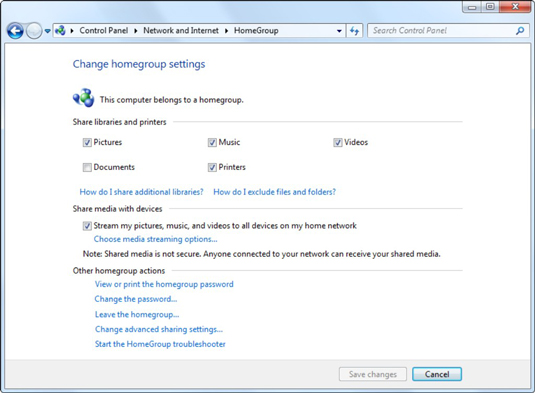Screen dimensions: 535x393
Task: Uncheck the Videos checkbox
Action: pos(338,142)
